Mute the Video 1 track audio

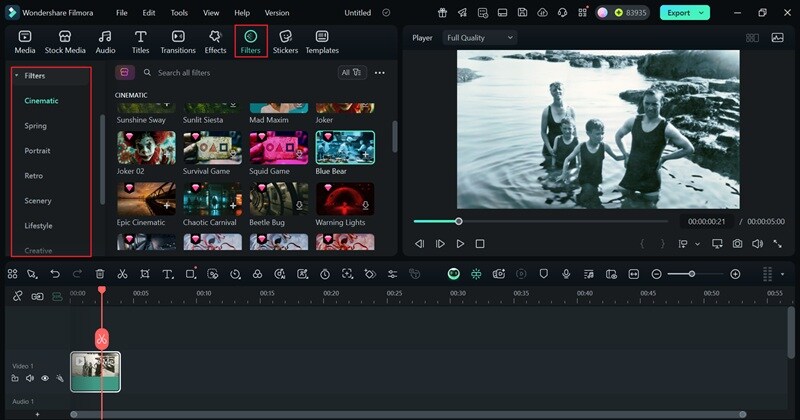(30, 378)
